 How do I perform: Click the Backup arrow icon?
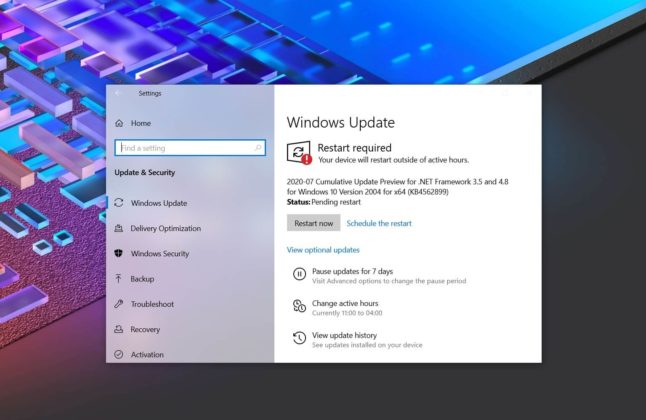click(x=119, y=279)
